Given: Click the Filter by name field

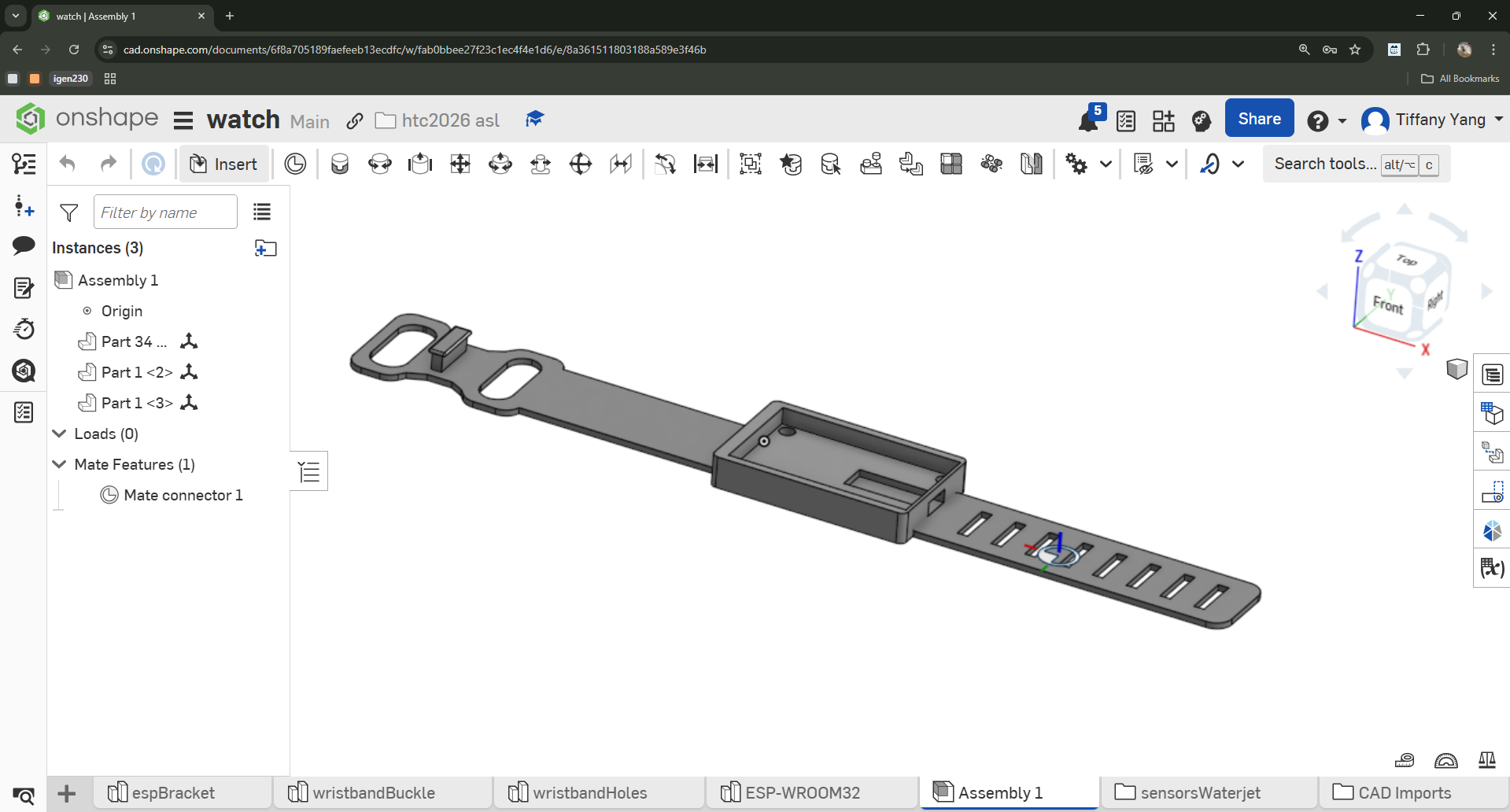Looking at the screenshot, I should (x=165, y=212).
